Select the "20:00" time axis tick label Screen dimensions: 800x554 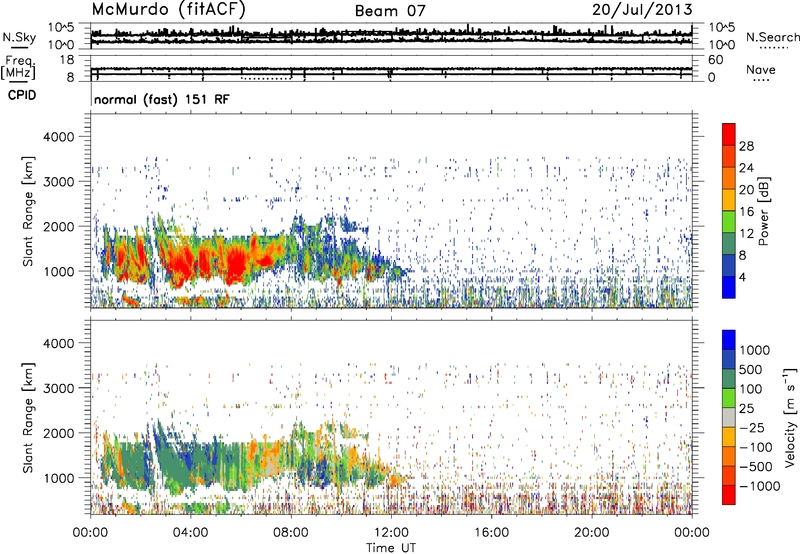coord(592,533)
